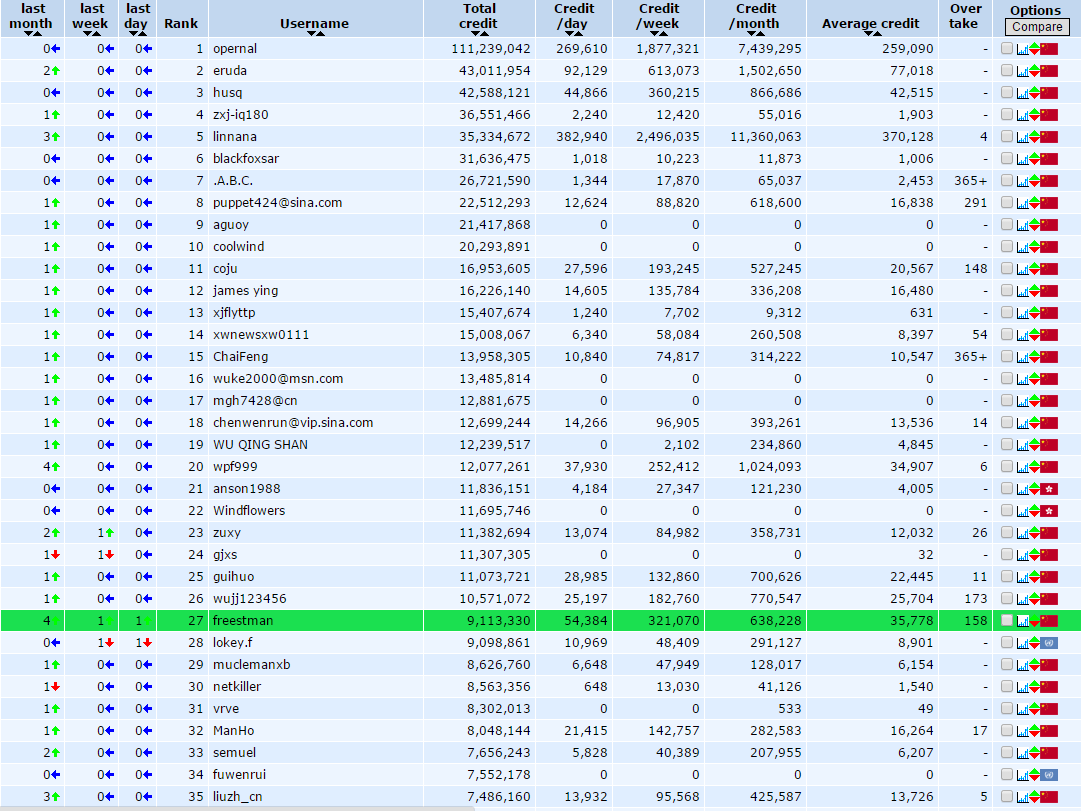Screen dimensions: 1081x811
Task: Click the Hong Kong flag for anson1988
Action: point(1049,489)
